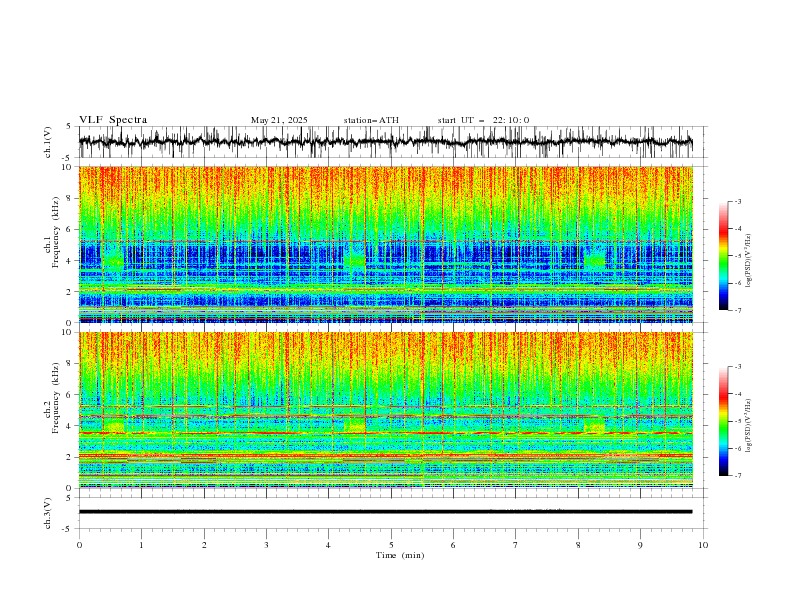Click the "ch.1 Frequency (kHz)" axis label
Screen dimensions: 792x612
pos(52,233)
